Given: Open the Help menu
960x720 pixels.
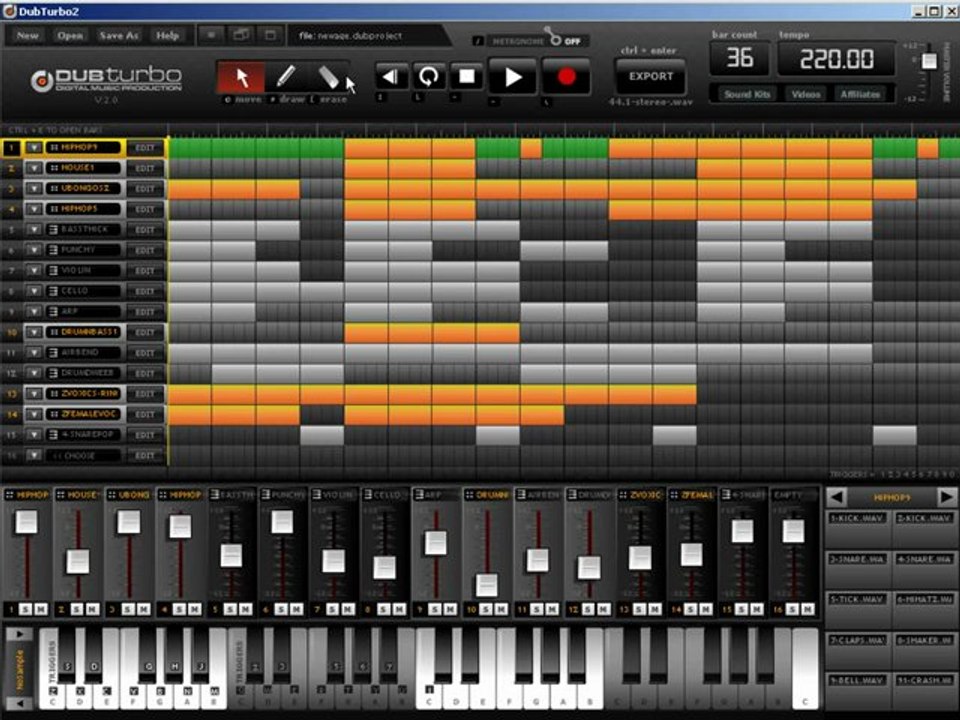Looking at the screenshot, I should point(167,36).
